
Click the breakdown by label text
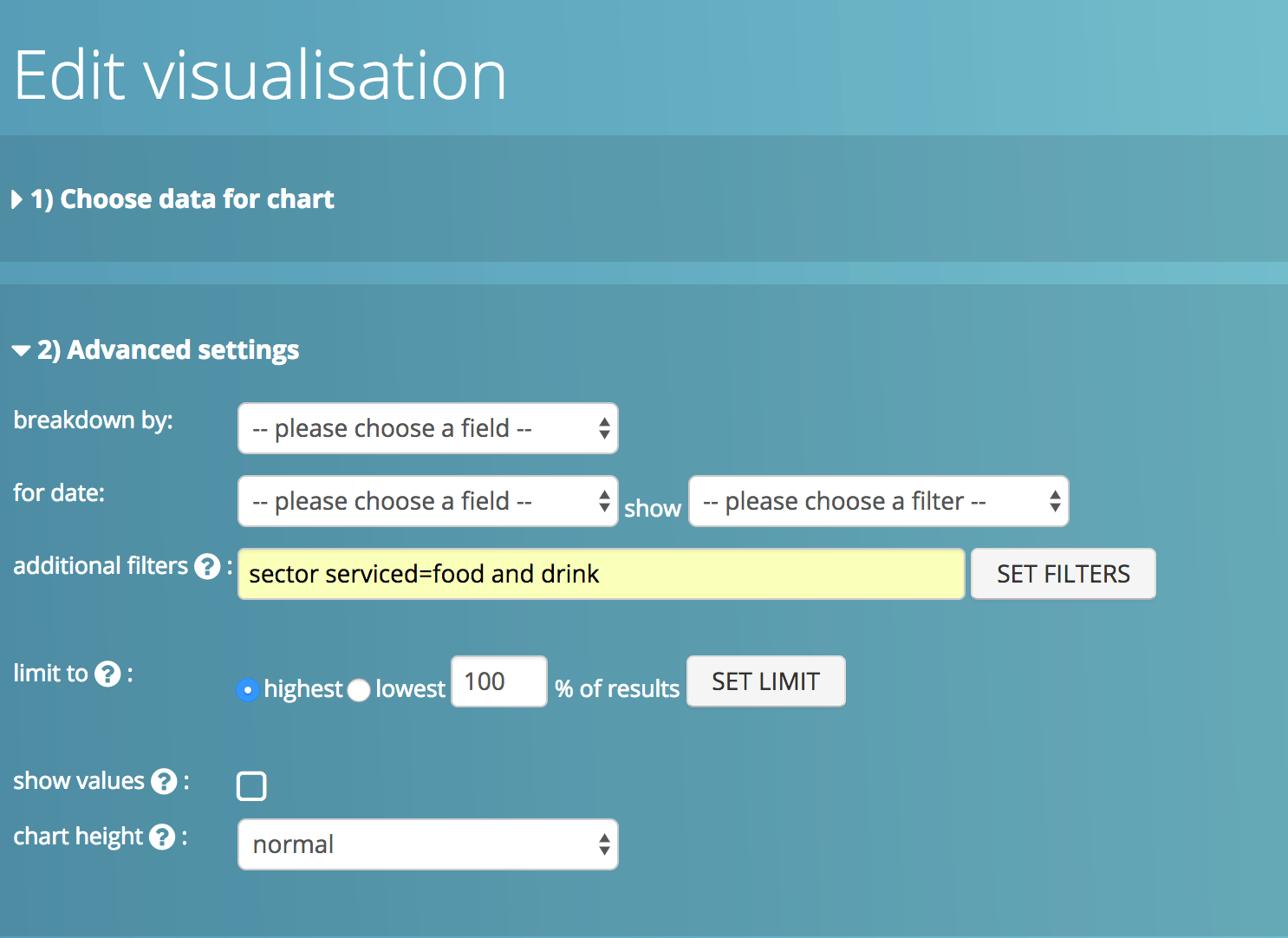click(x=93, y=420)
